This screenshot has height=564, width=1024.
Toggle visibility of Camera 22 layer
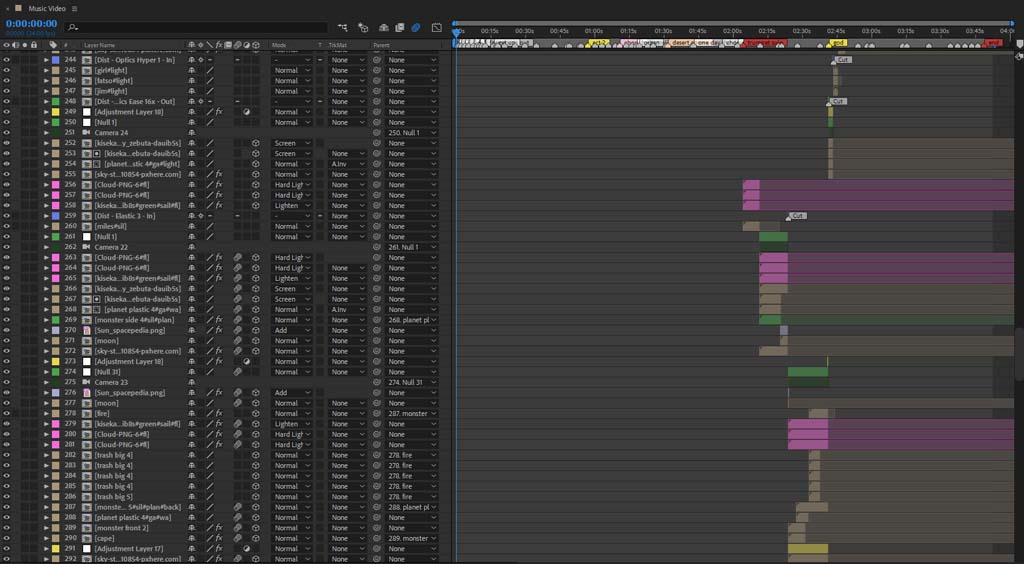click(7, 247)
